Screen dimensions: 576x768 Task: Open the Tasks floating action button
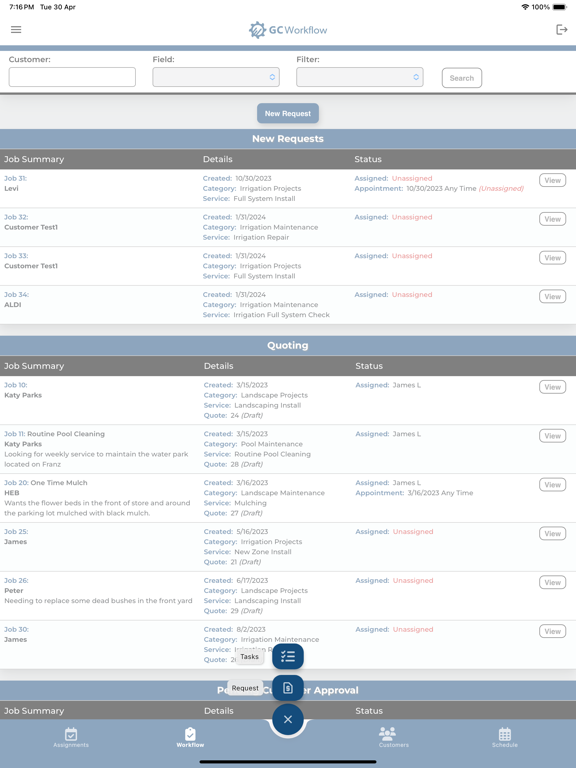[288, 656]
